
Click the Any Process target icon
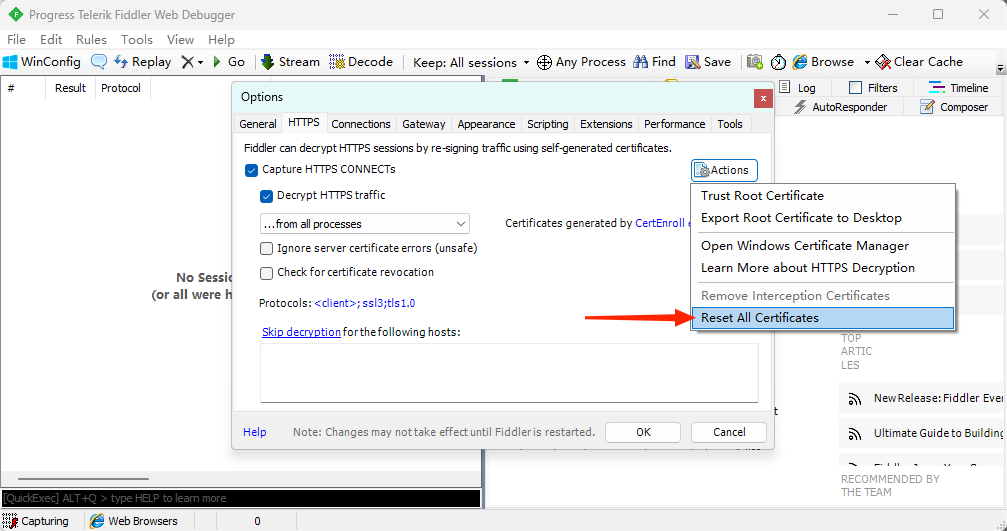(545, 62)
